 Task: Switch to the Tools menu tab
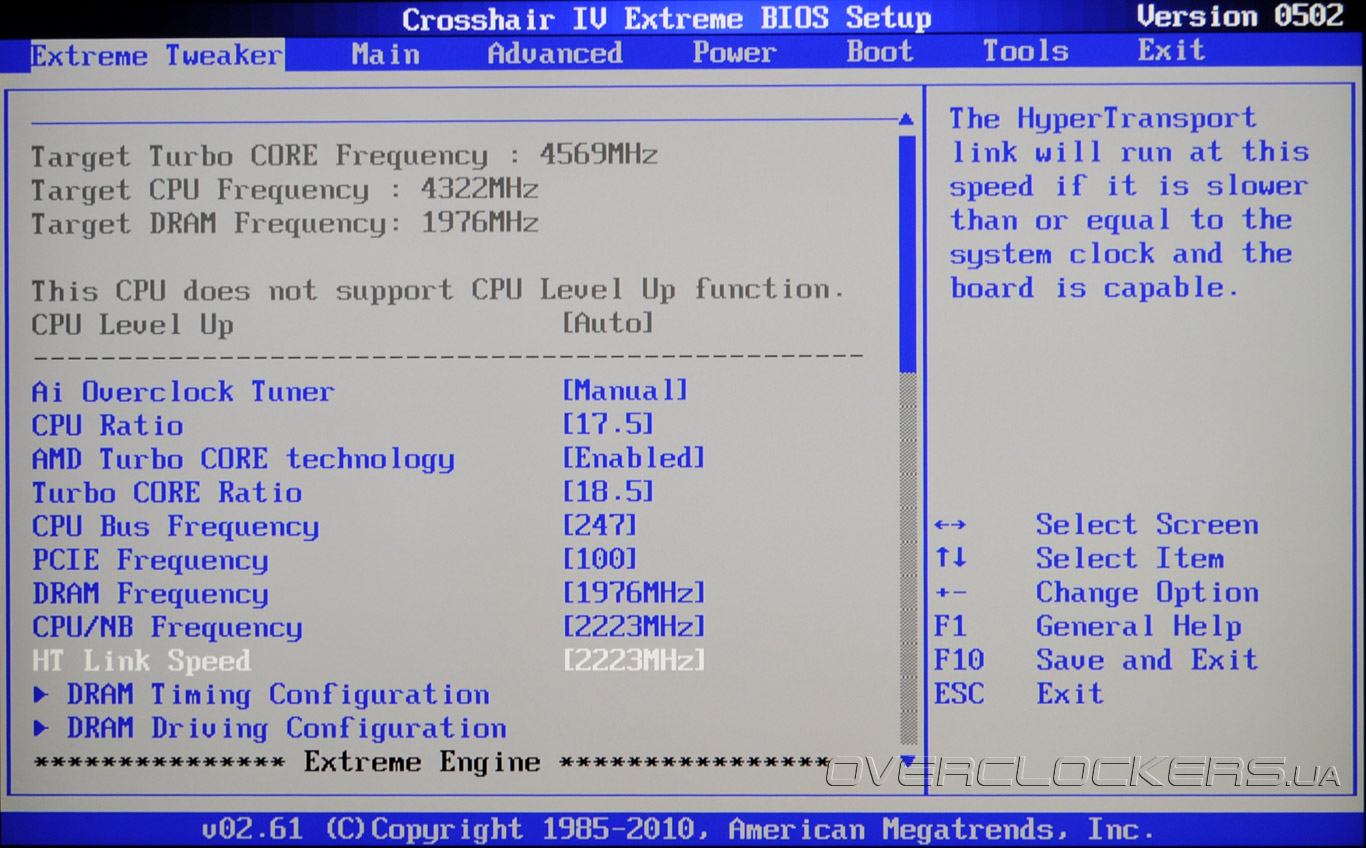pos(1026,51)
